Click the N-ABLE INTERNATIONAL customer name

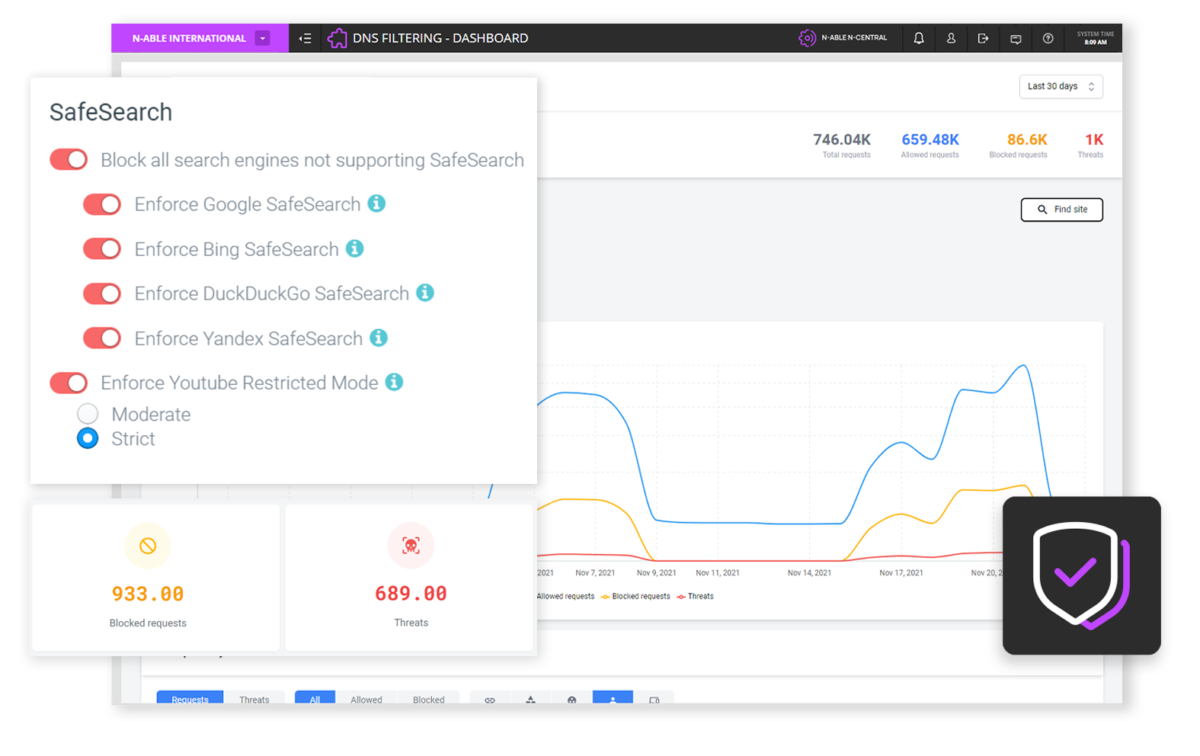click(189, 38)
